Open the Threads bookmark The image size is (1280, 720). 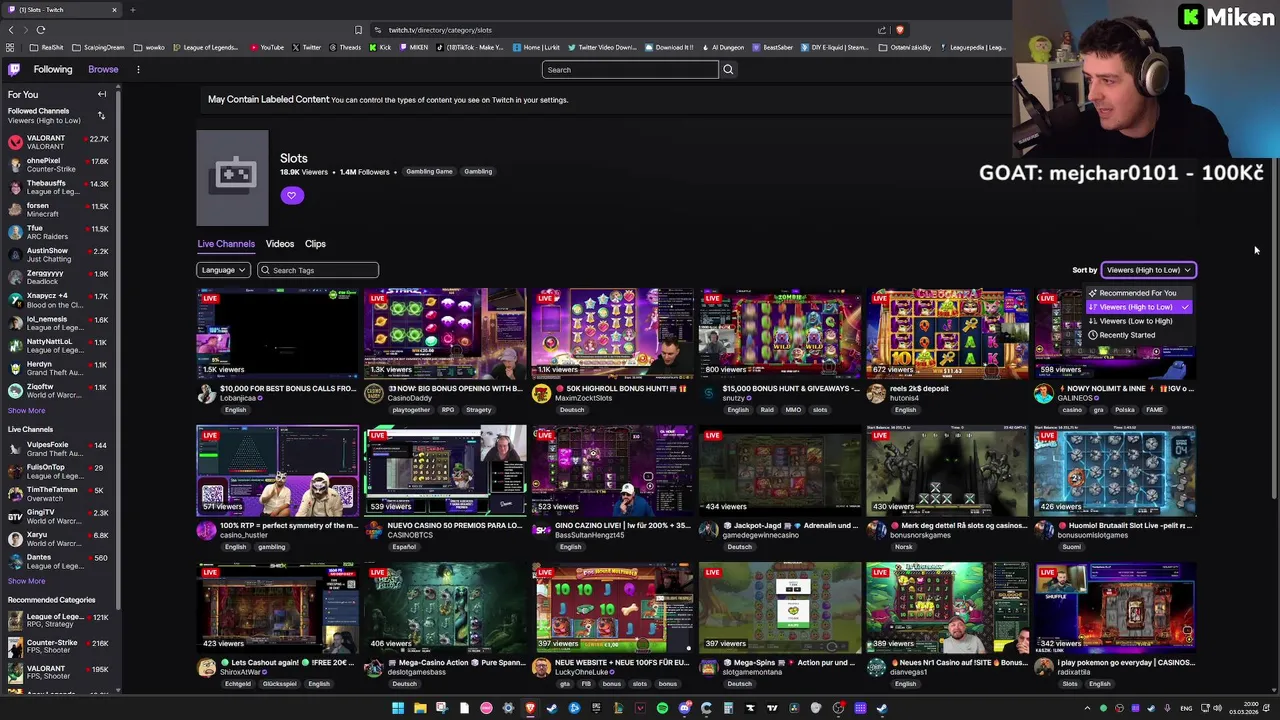pyautogui.click(x=345, y=47)
